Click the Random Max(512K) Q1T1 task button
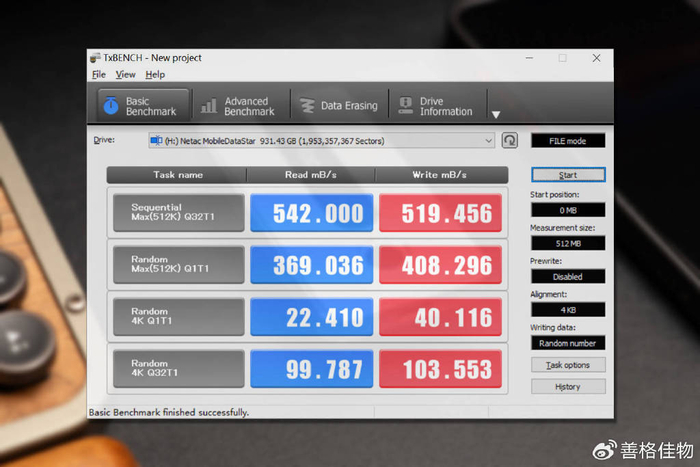Screen dimensions: 700x467 [179, 264]
